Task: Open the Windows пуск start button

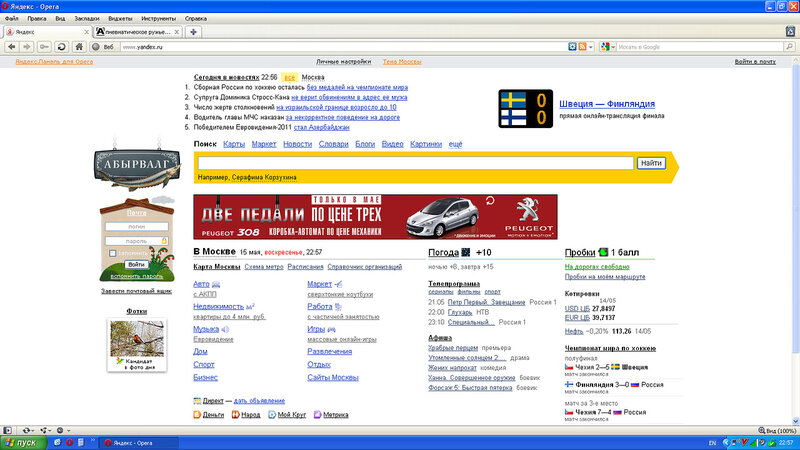Action: (23, 442)
